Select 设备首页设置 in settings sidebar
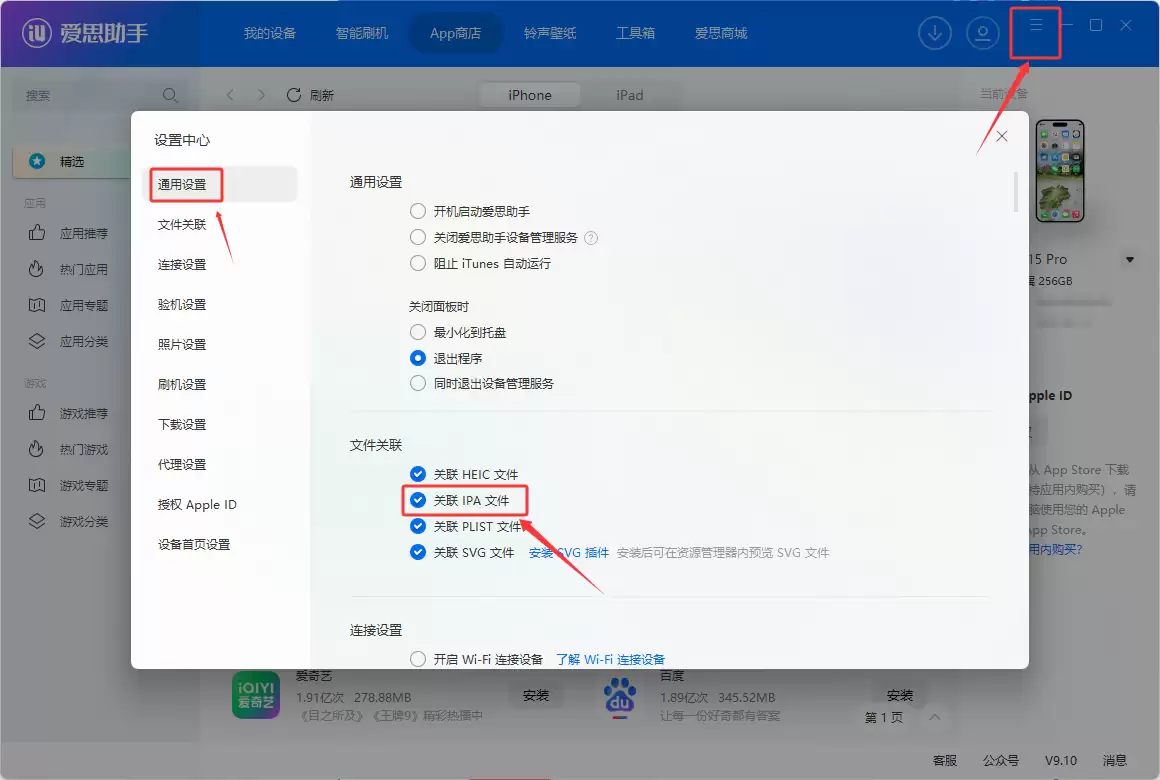Image resolution: width=1160 pixels, height=780 pixels. 194,544
